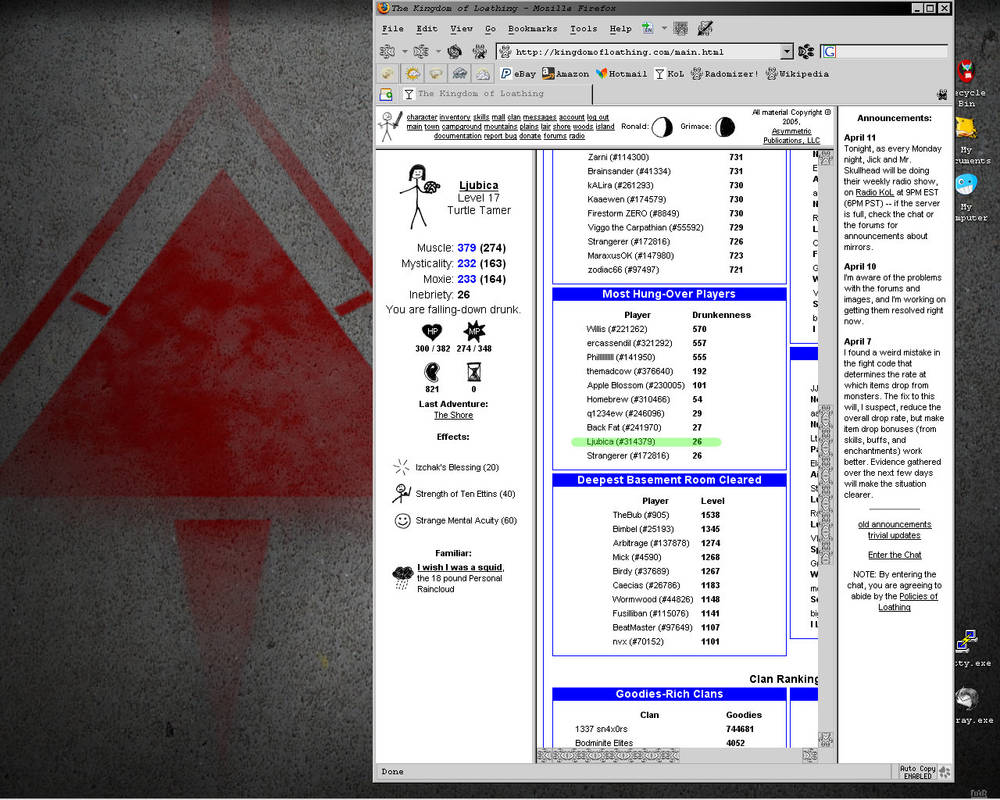
Task: Click Willis (#221262) in Most Hung-Over list
Action: point(617,329)
